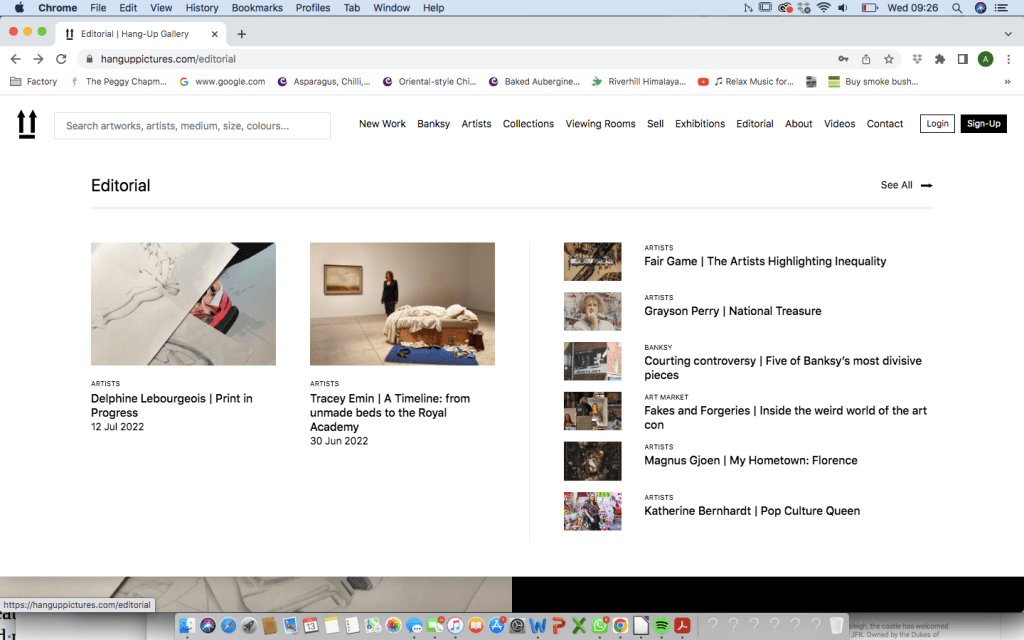Open a new tab with plus button

pos(241,34)
